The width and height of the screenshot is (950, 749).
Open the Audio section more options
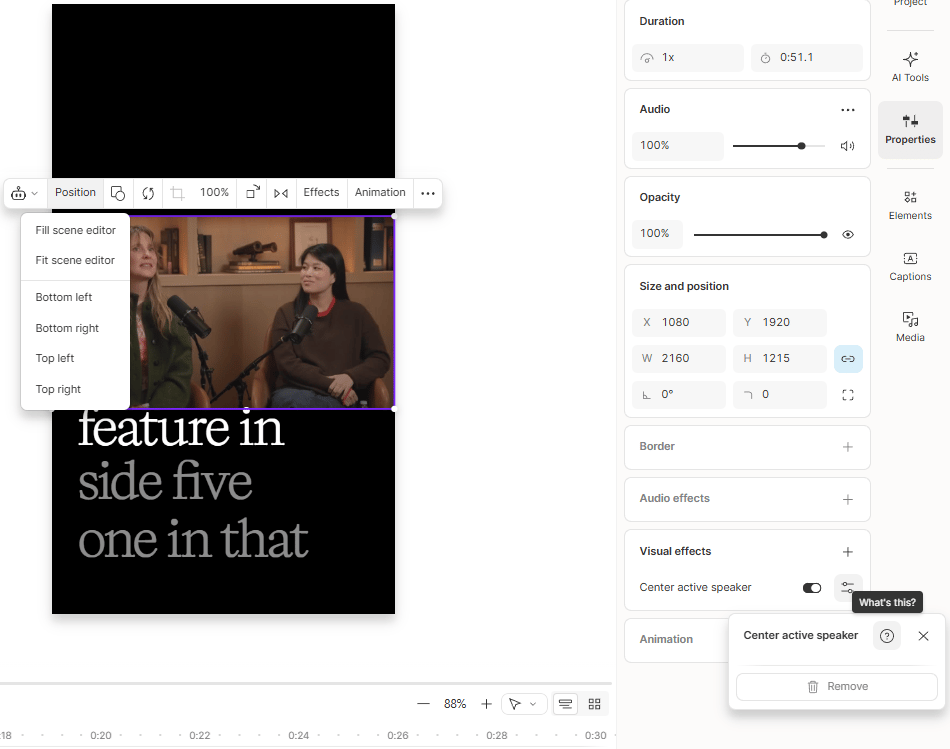pos(848,110)
